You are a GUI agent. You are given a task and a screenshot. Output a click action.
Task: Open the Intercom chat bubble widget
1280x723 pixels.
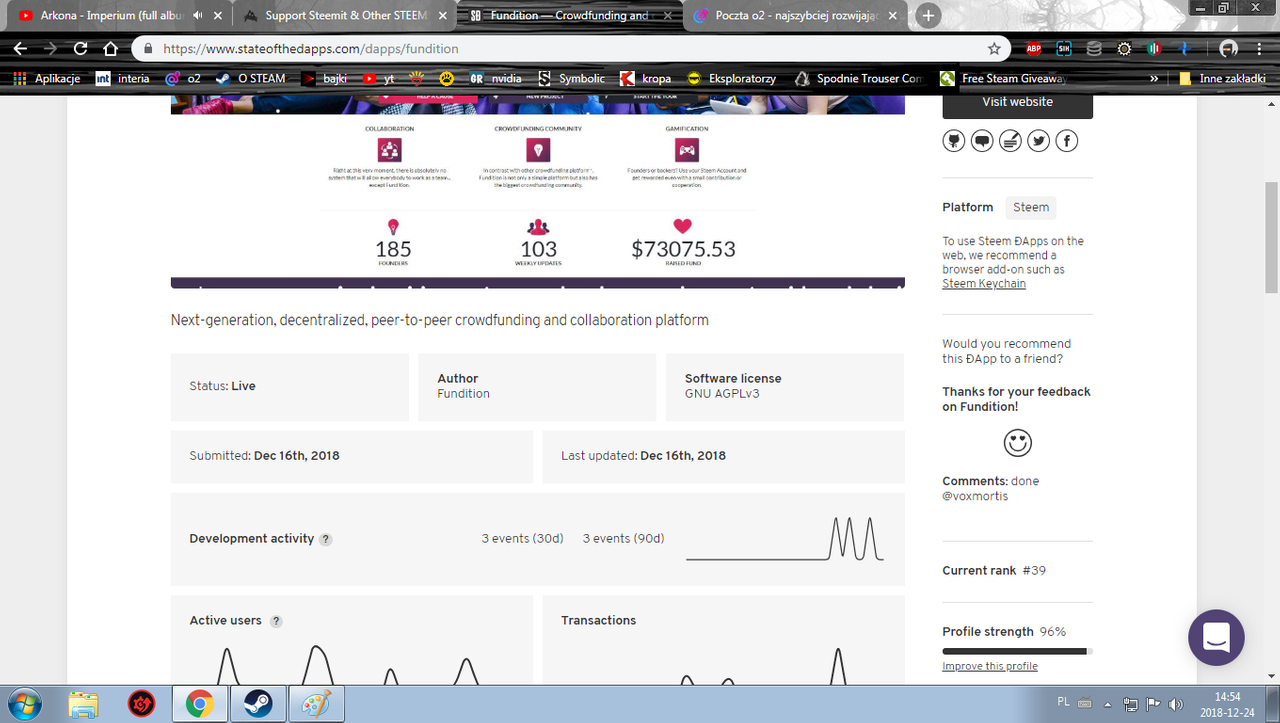coord(1216,637)
